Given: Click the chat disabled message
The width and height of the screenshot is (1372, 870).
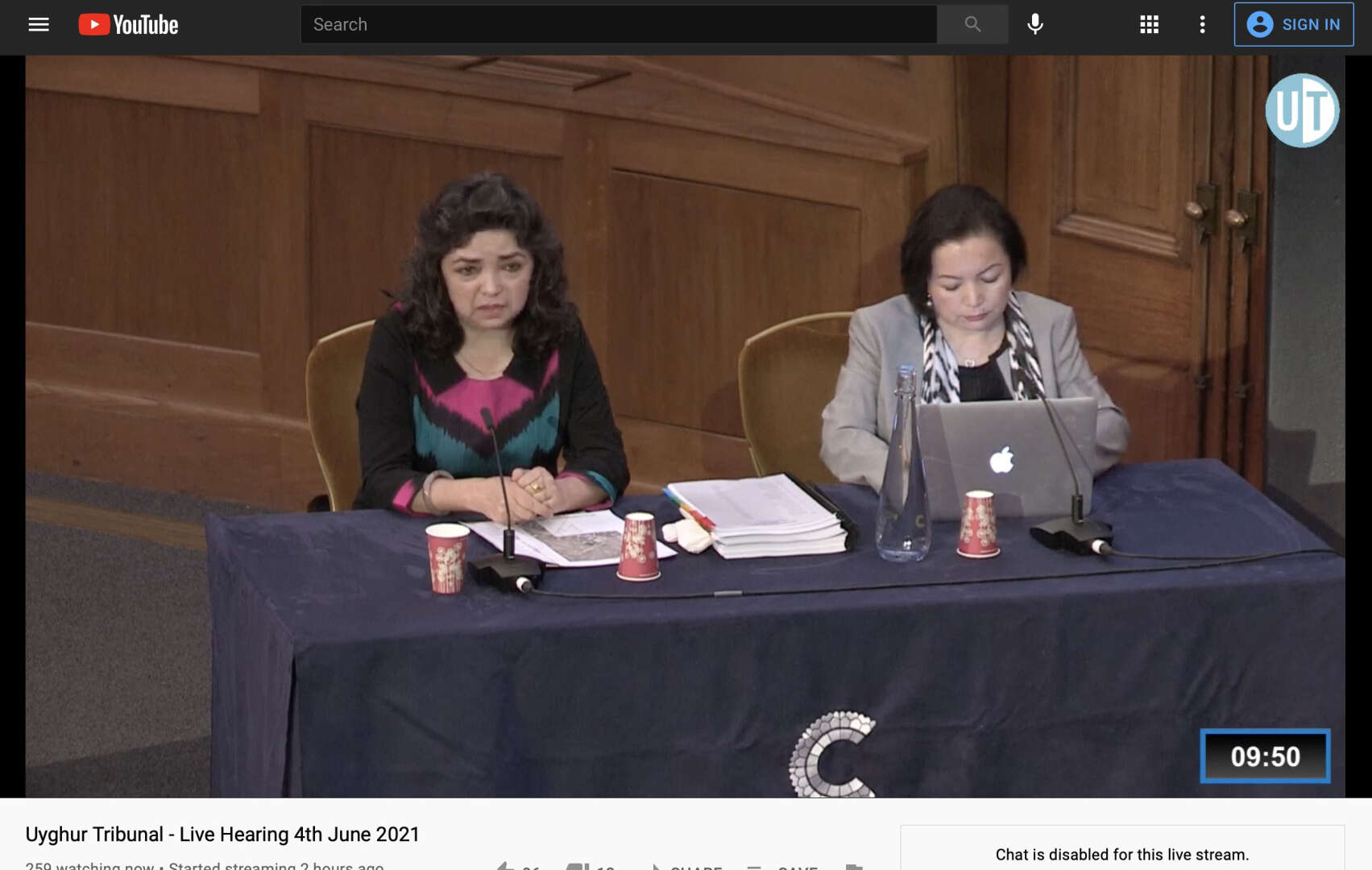Looking at the screenshot, I should click(x=1121, y=854).
